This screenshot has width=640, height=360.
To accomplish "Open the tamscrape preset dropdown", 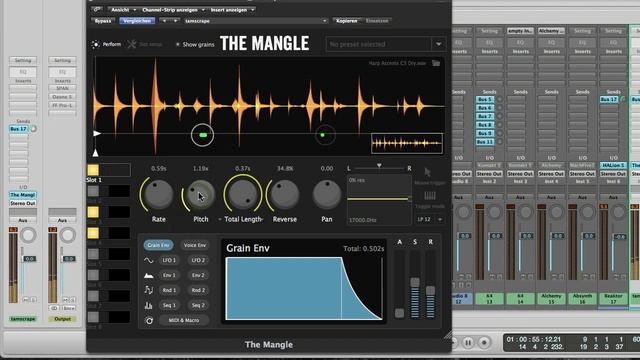I will coord(256,21).
